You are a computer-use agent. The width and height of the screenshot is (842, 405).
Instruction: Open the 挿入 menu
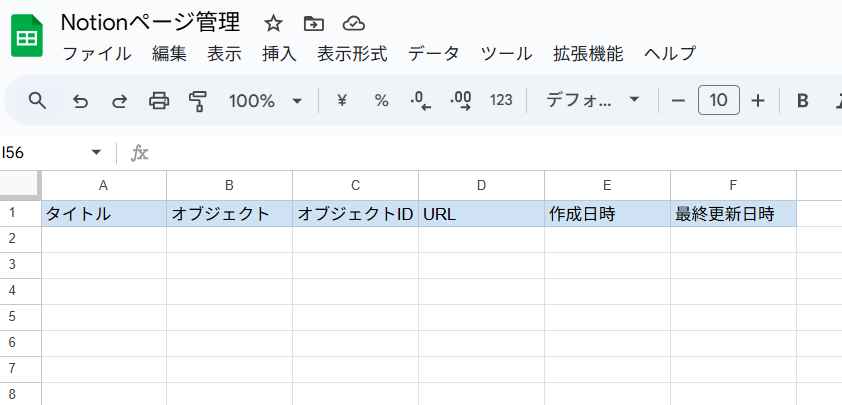coord(279,54)
